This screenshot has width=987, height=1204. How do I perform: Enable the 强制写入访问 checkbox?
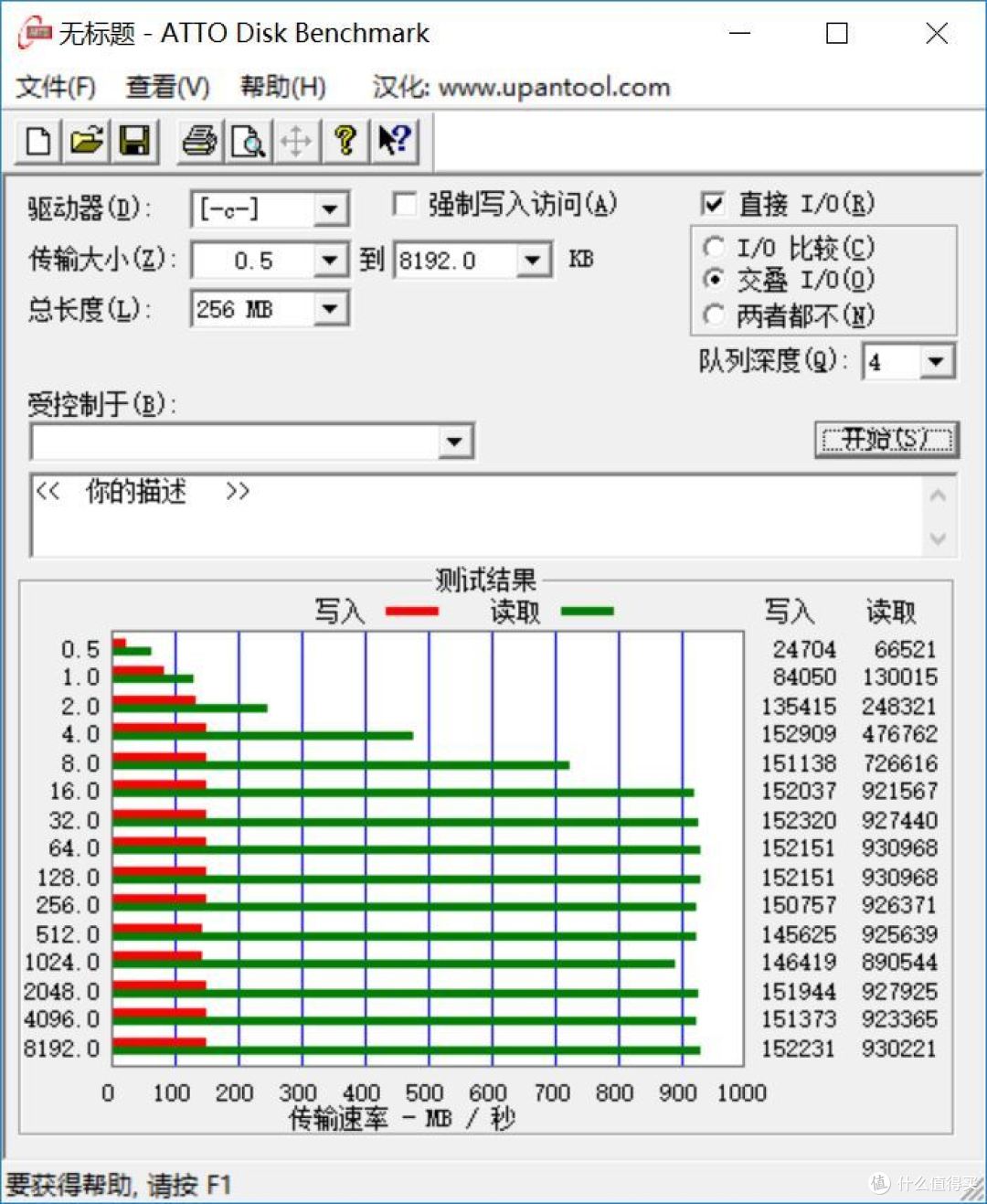(x=404, y=204)
